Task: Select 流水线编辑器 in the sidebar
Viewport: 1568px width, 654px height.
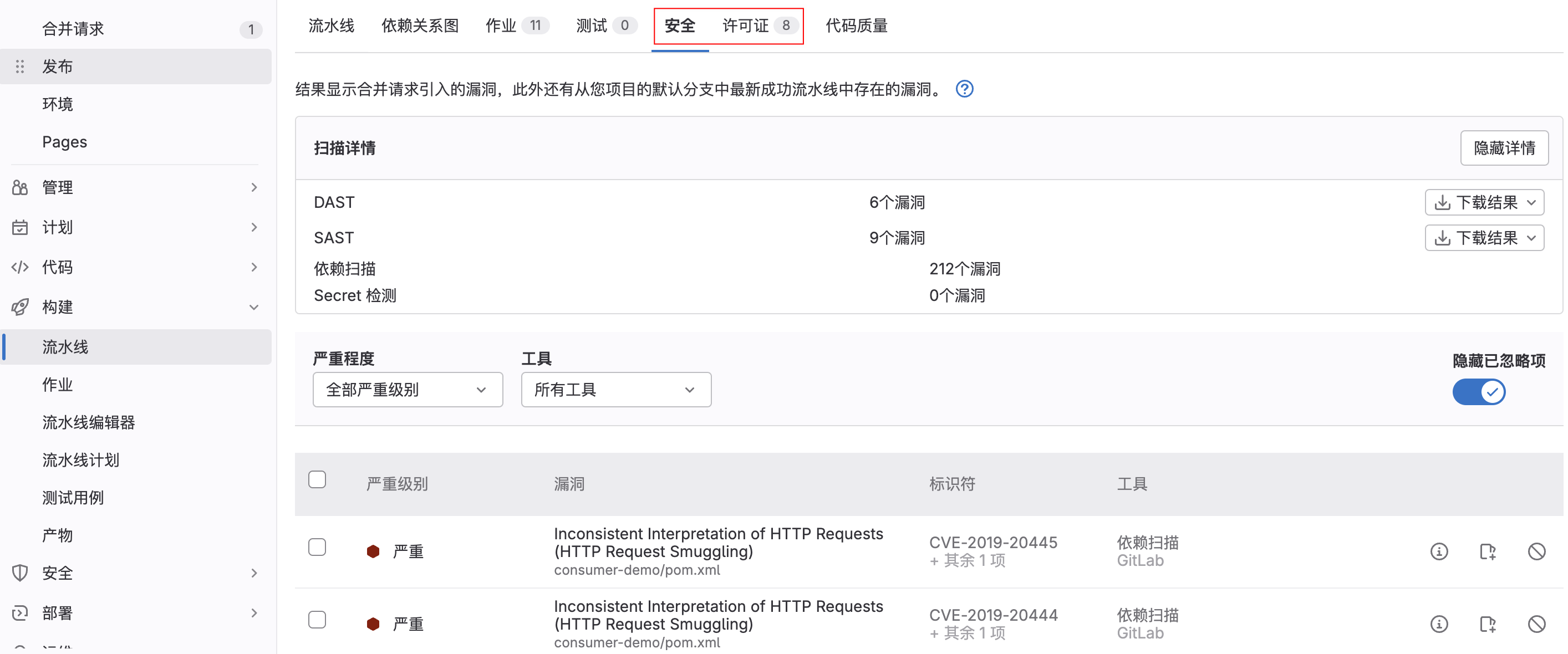Action: click(x=89, y=422)
